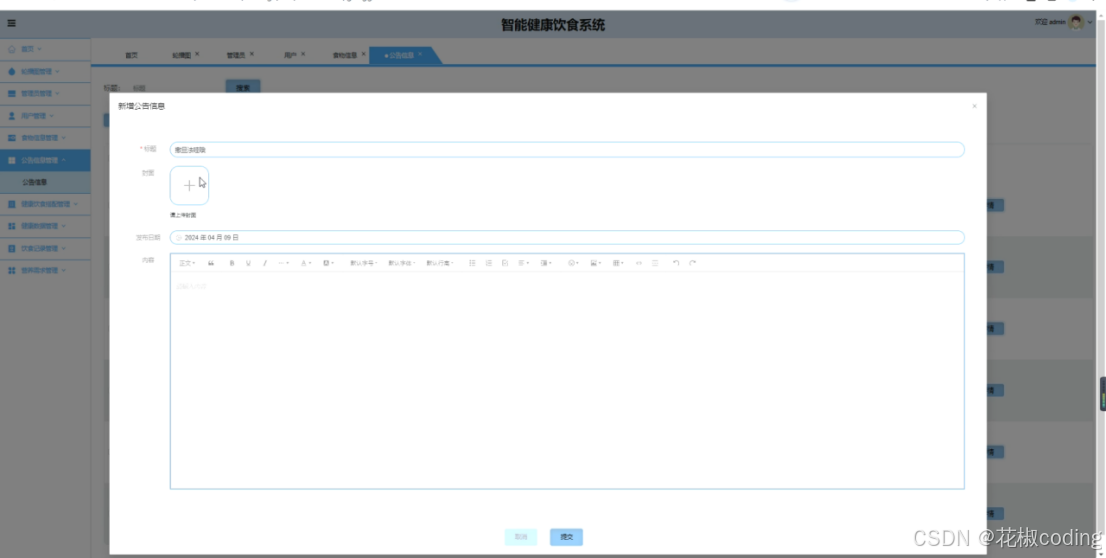Expand 饮食记录管理 sidebar menu
Image resolution: width=1106 pixels, height=558 pixels.
tap(45, 248)
